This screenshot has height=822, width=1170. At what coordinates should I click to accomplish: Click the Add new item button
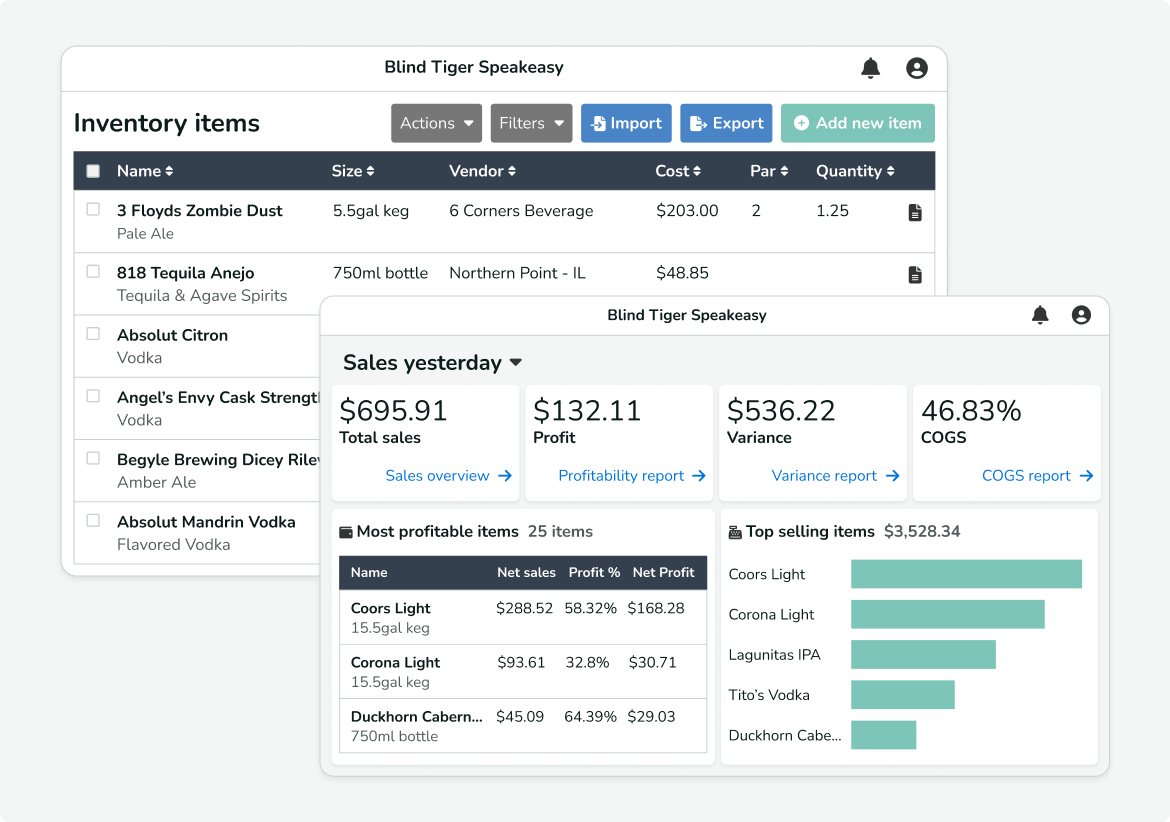pyautogui.click(x=857, y=123)
